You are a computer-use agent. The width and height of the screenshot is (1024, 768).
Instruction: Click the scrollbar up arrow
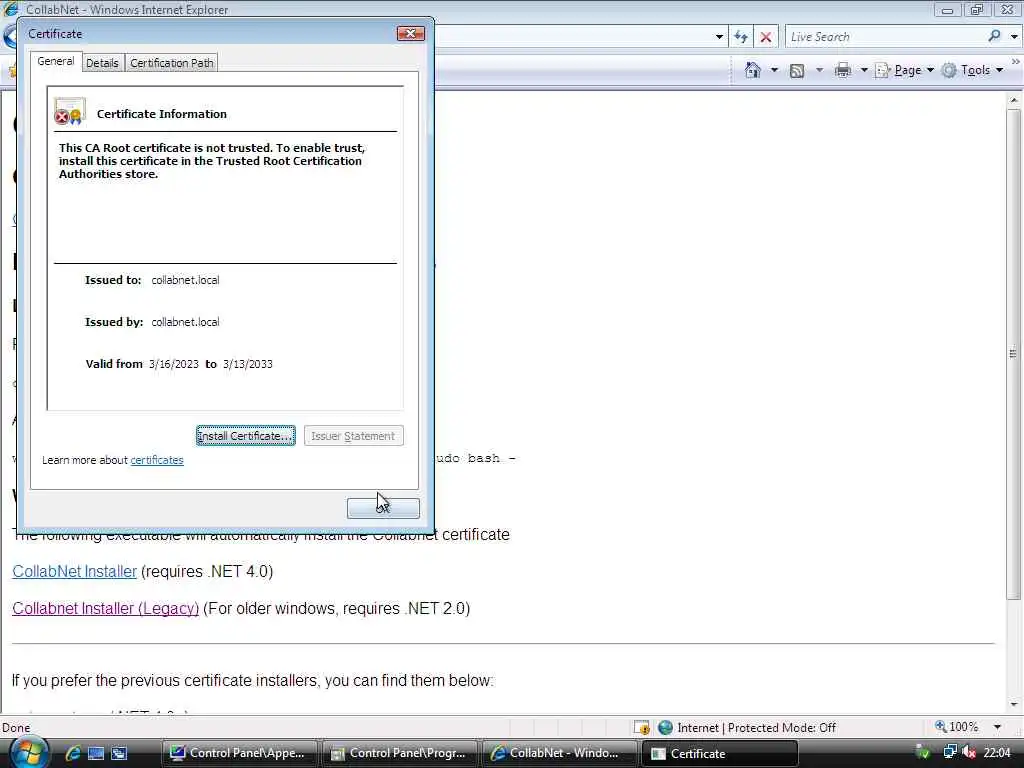click(1014, 101)
